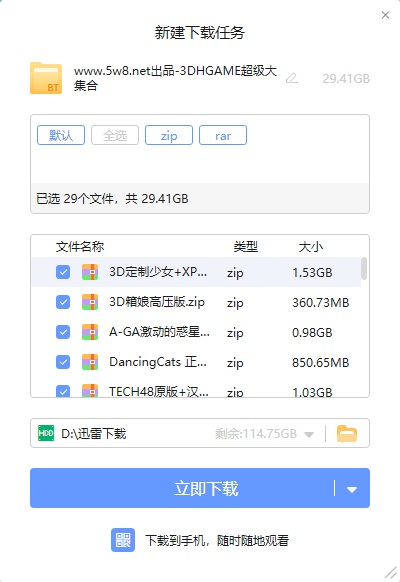Viewport: 400px width, 582px height.
Task: Click the resize grip at window corner
Action: point(391,573)
